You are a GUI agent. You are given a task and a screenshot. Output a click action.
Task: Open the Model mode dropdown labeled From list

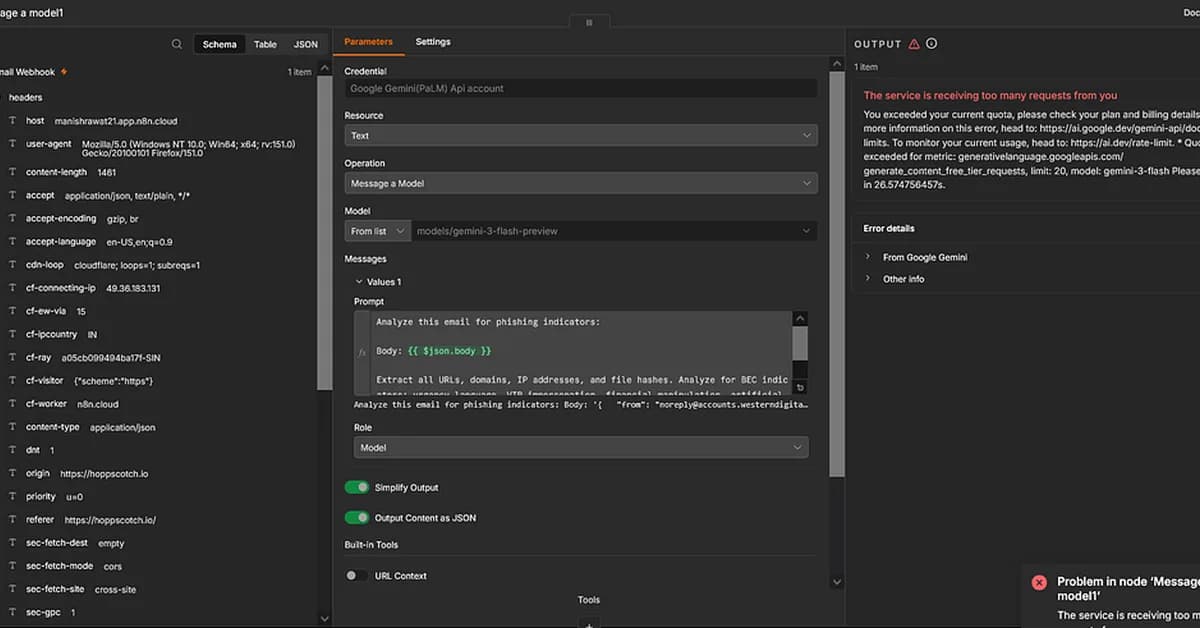click(x=378, y=231)
